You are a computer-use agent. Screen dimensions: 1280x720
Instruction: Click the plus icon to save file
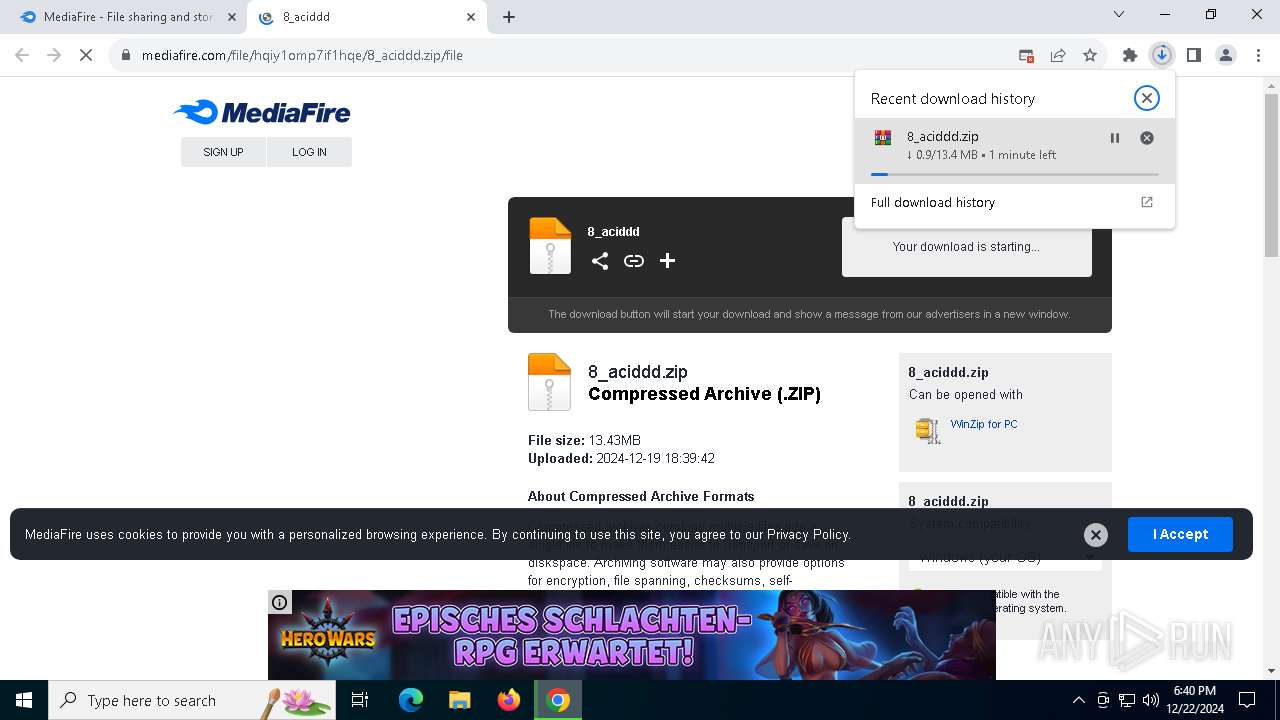[x=667, y=261]
